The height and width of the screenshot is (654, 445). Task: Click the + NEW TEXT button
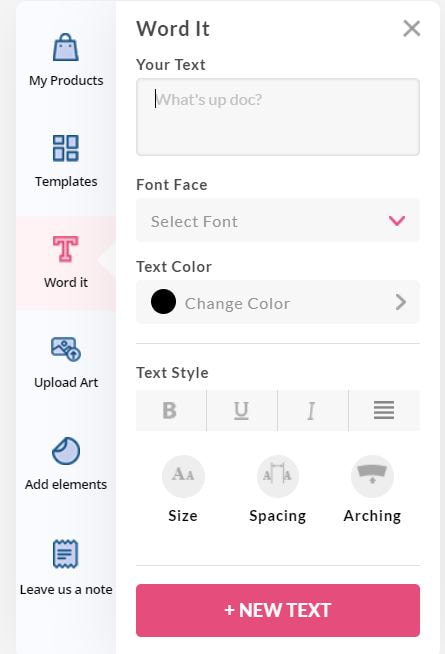(x=278, y=610)
